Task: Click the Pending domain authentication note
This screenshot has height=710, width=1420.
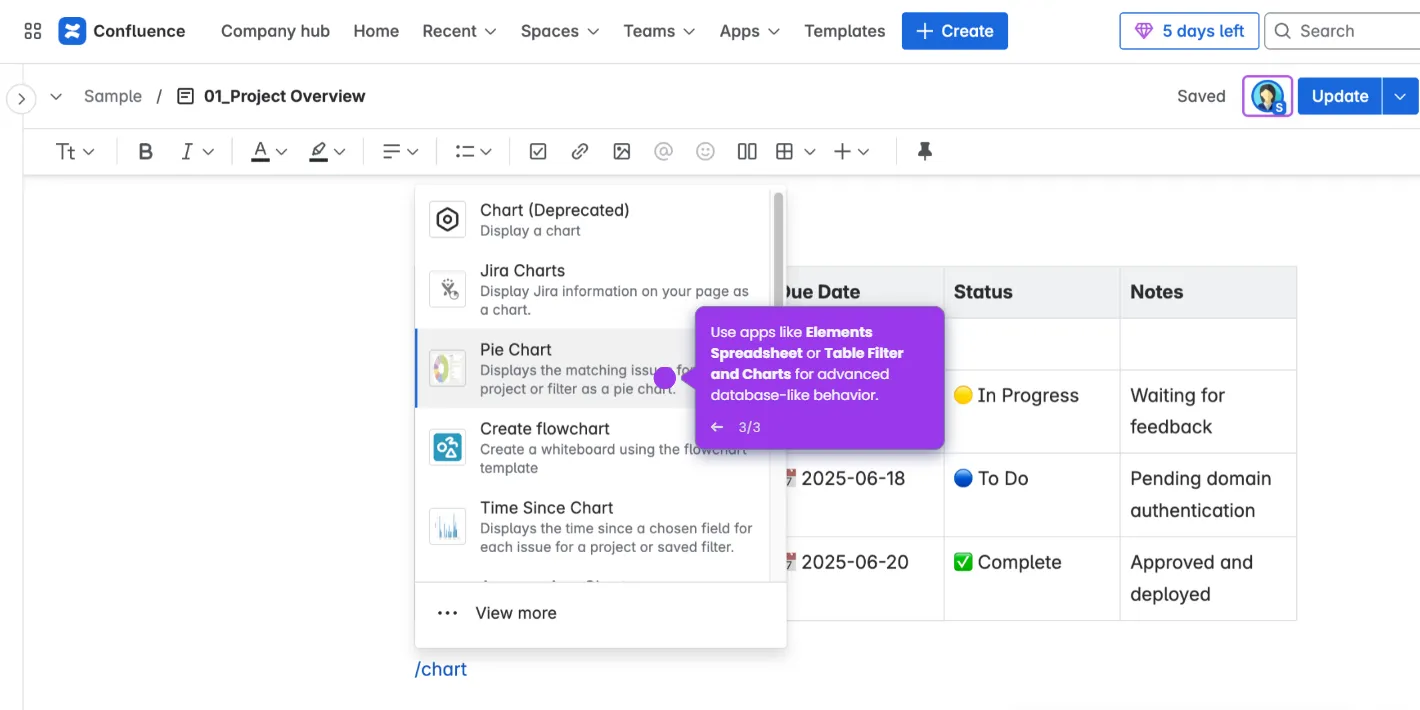Action: pyautogui.click(x=1200, y=494)
